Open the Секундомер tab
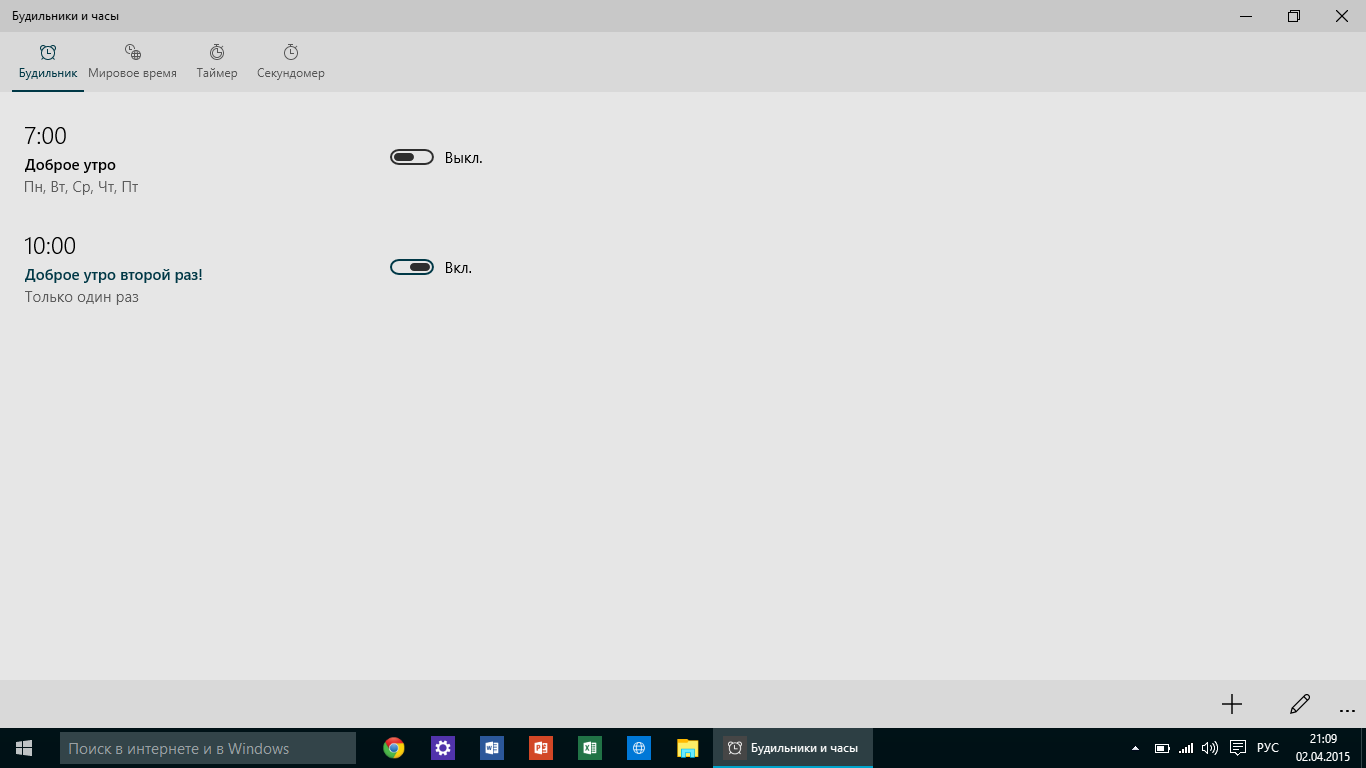 coord(291,62)
